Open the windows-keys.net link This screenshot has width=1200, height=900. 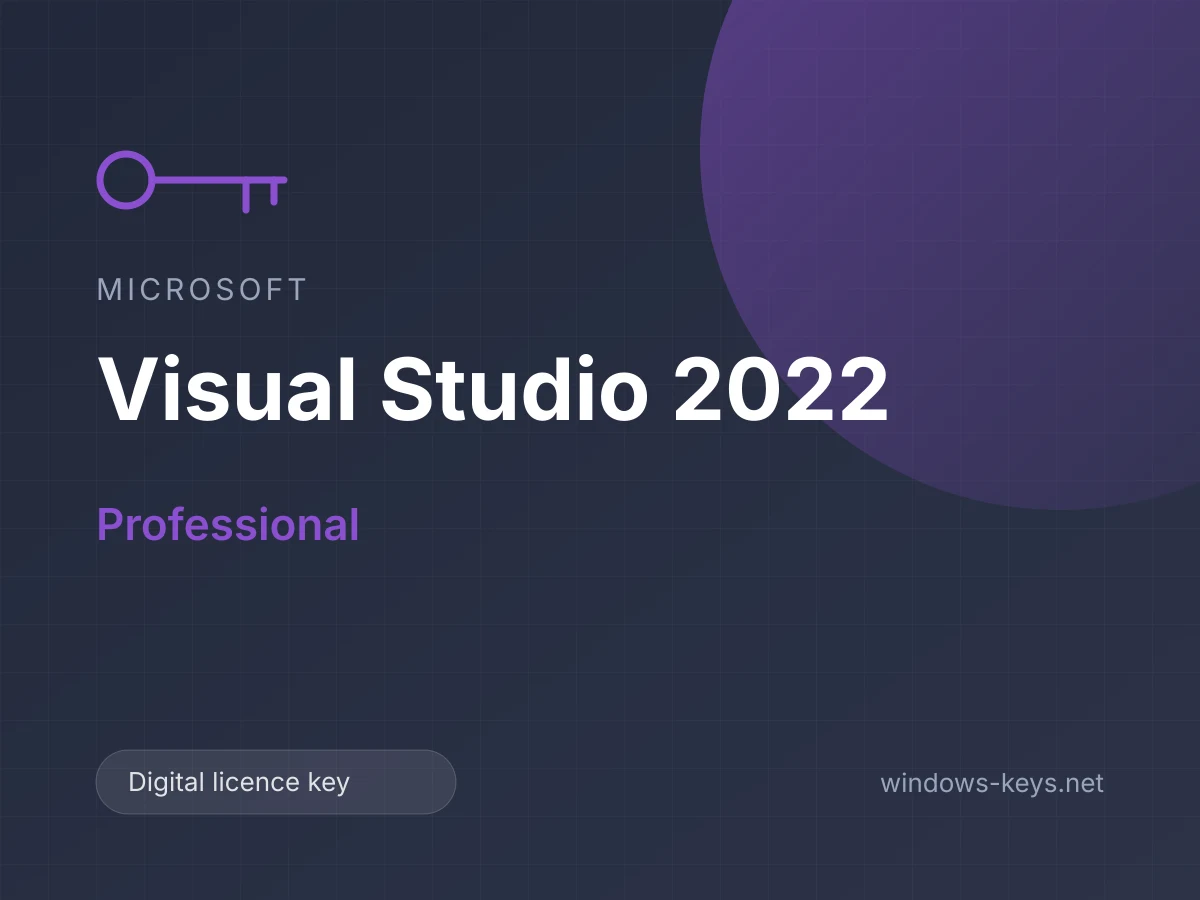tap(992, 782)
